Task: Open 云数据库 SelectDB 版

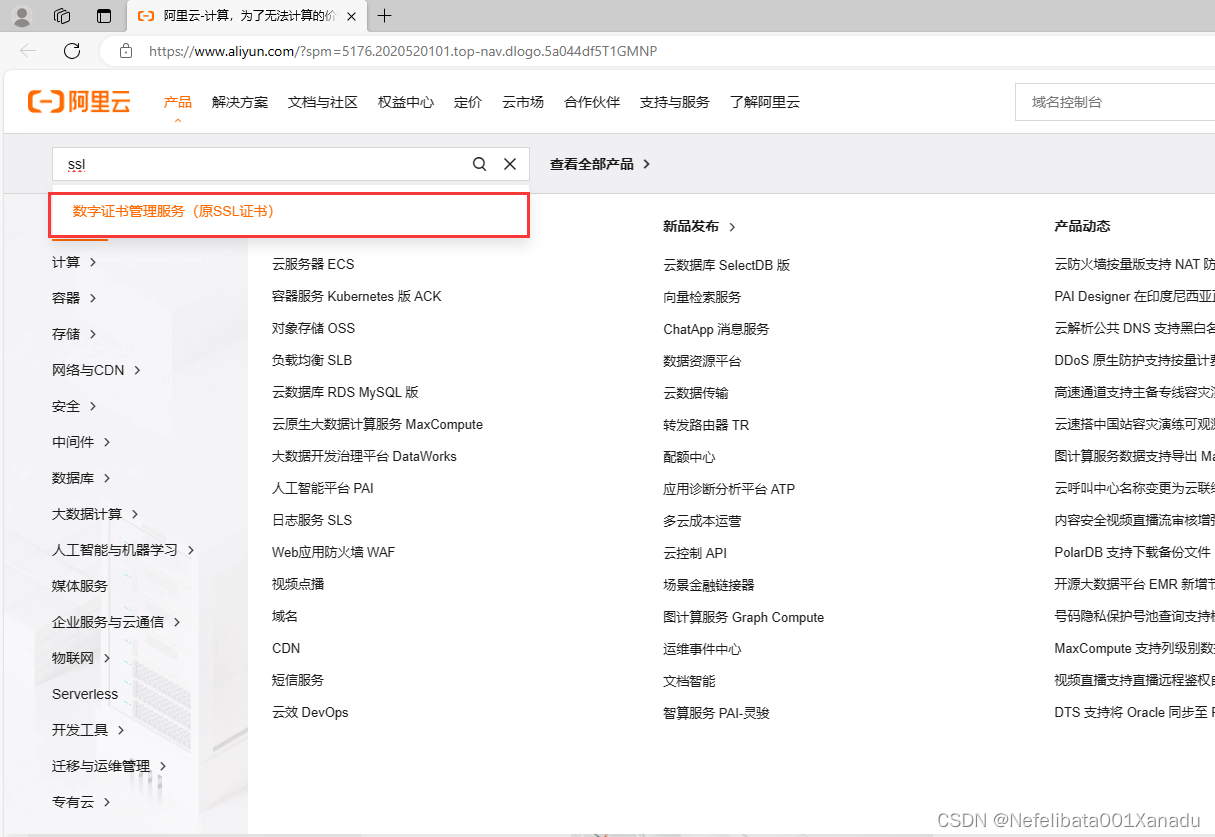Action: 727,265
